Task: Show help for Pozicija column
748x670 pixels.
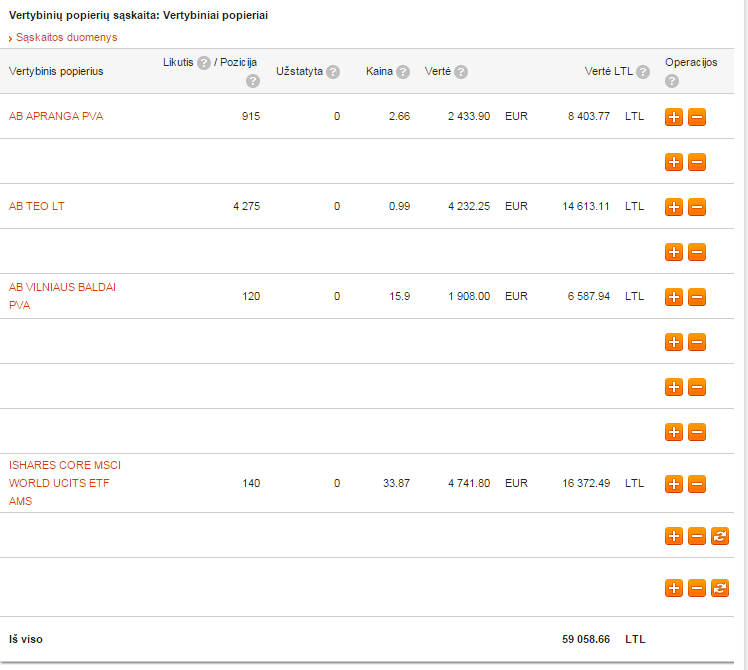Action: tap(253, 81)
